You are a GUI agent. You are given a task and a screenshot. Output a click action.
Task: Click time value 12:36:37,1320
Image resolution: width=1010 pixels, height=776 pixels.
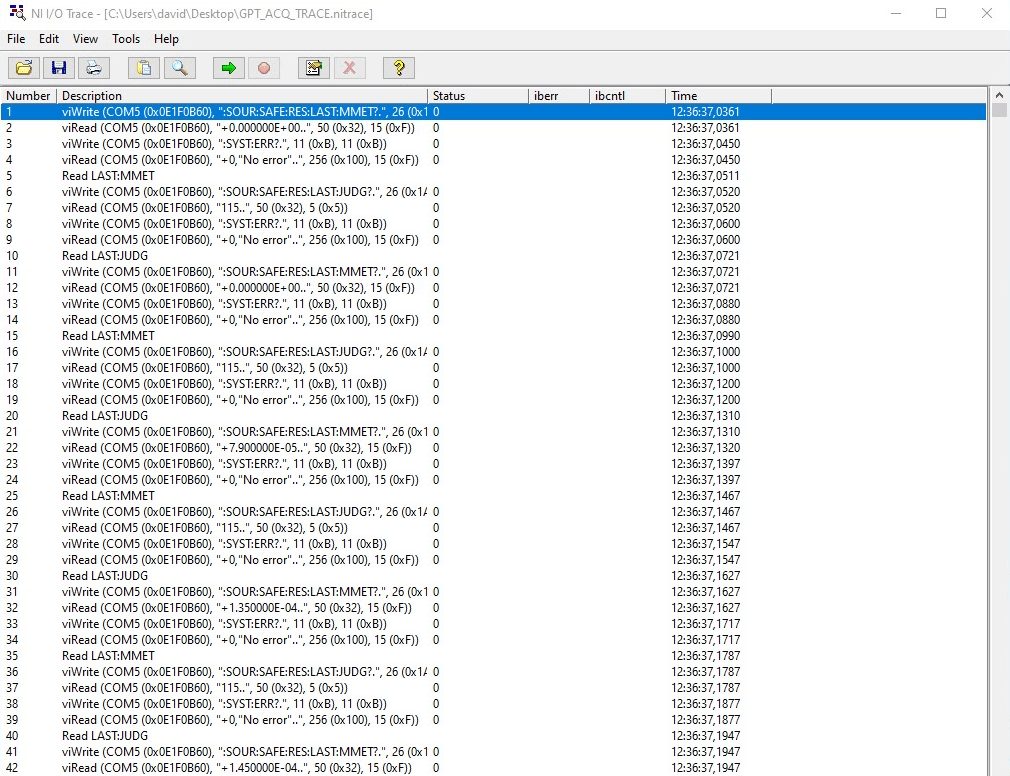click(705, 448)
